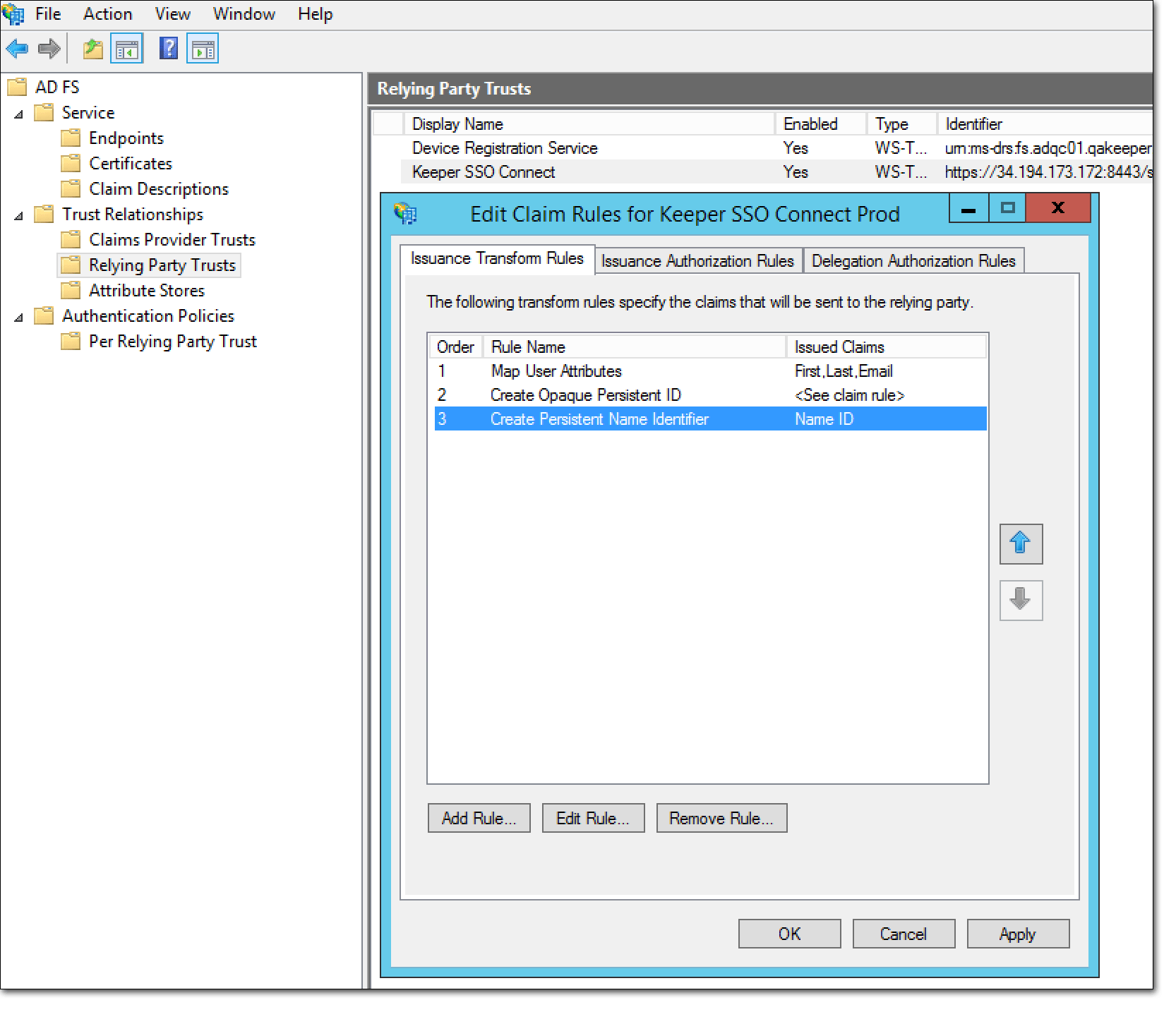Collapse the Trust Relationships node
The image size is (1176, 1012).
coord(17,215)
